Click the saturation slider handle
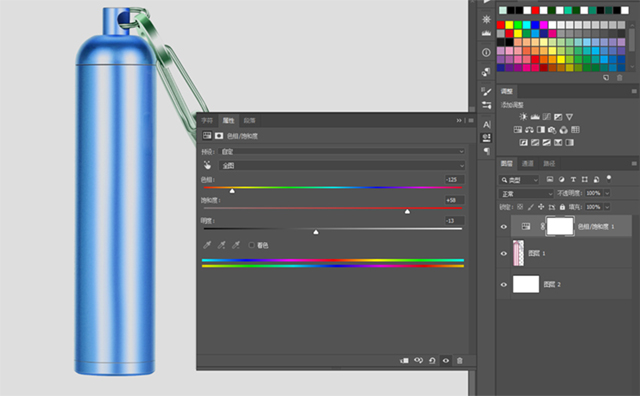 coord(407,211)
